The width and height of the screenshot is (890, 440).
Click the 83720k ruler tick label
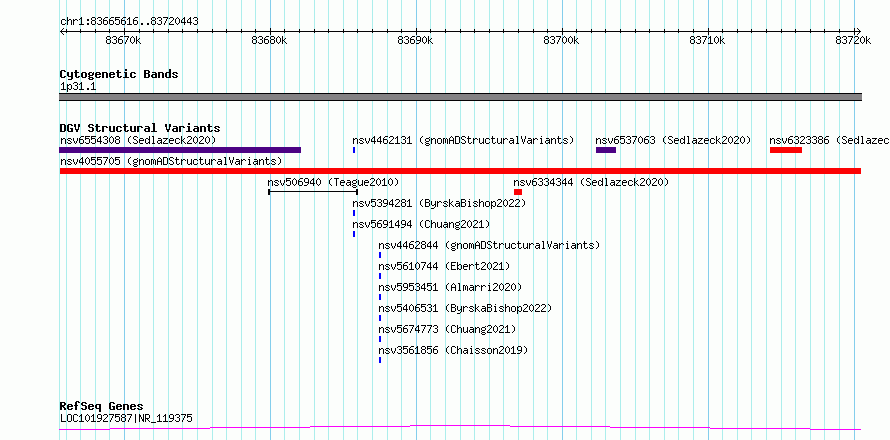(x=853, y=40)
